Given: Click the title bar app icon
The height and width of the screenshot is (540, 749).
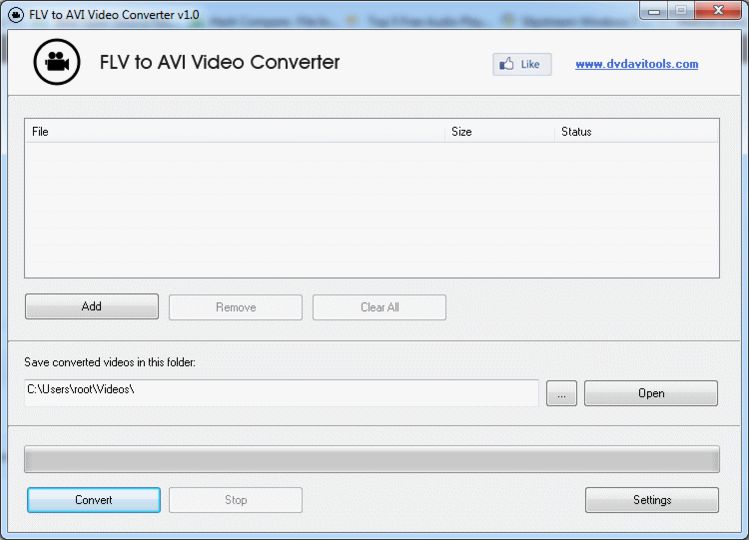Looking at the screenshot, I should [x=16, y=15].
